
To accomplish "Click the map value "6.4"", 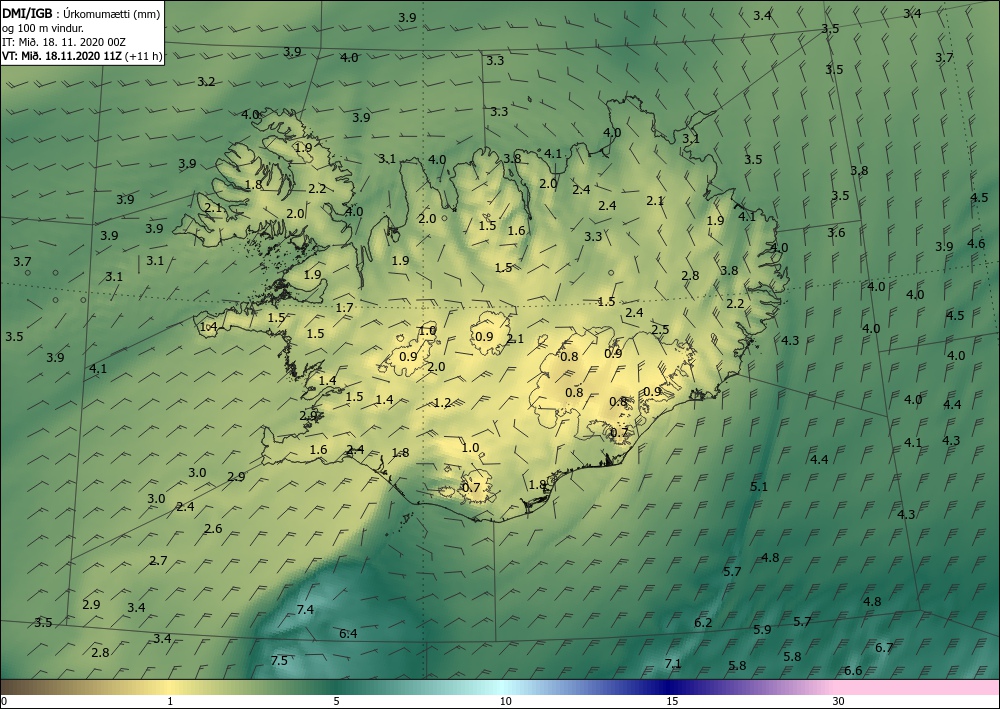I will pos(348,634).
